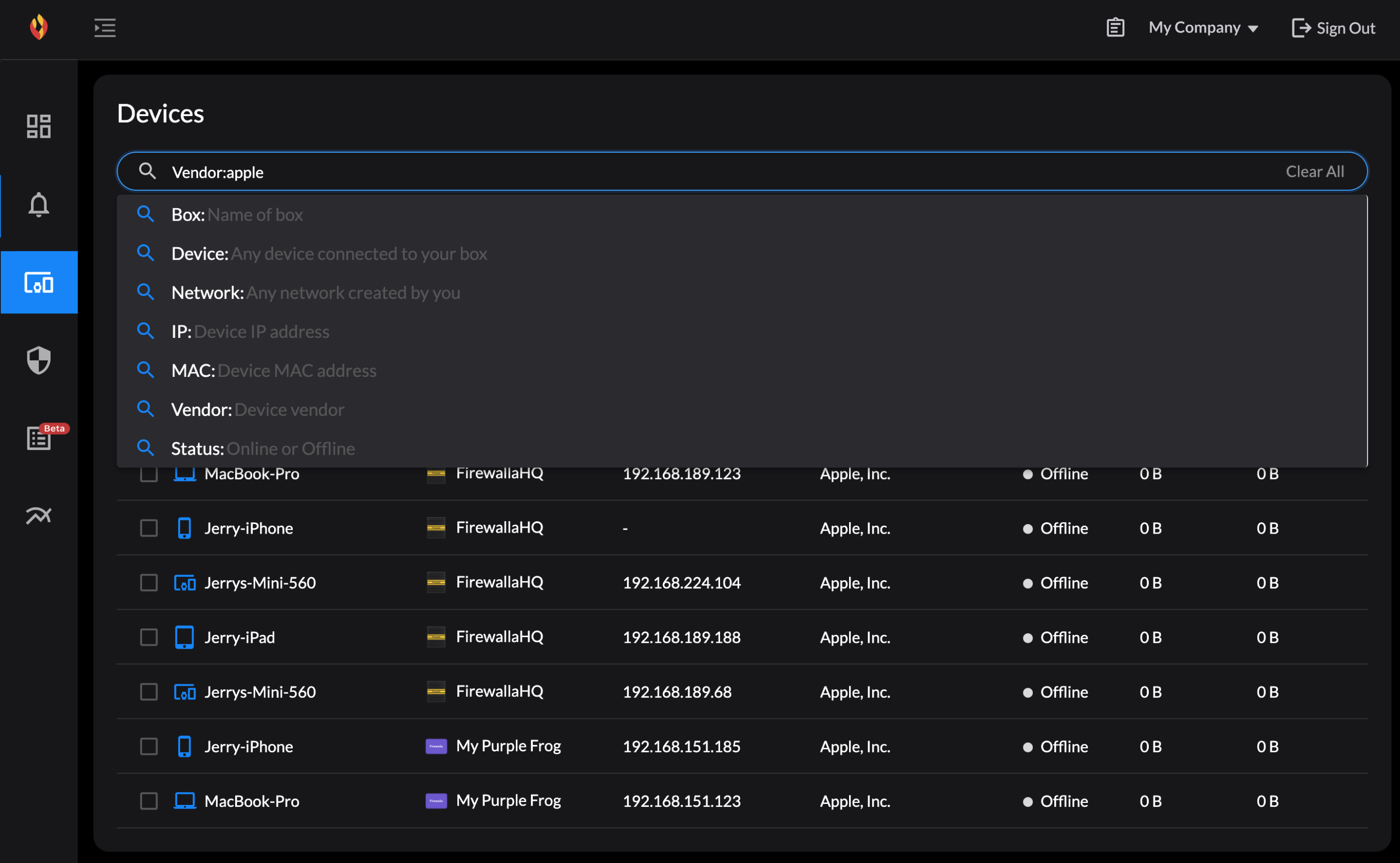Click the tablet icon beside Jerry-iPad
The image size is (1400, 863).
184,637
